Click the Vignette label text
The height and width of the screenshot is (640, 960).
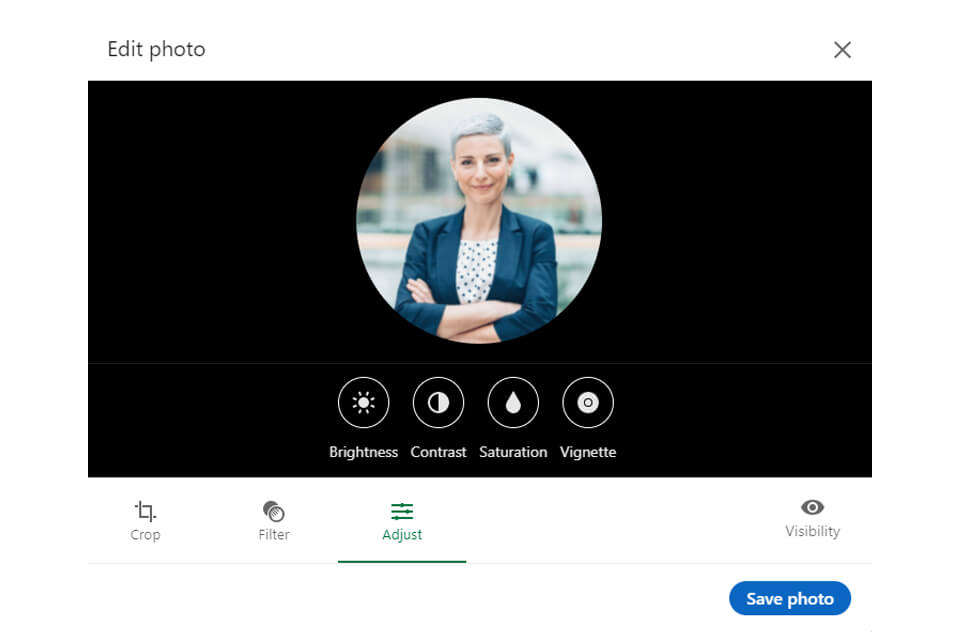click(x=588, y=452)
